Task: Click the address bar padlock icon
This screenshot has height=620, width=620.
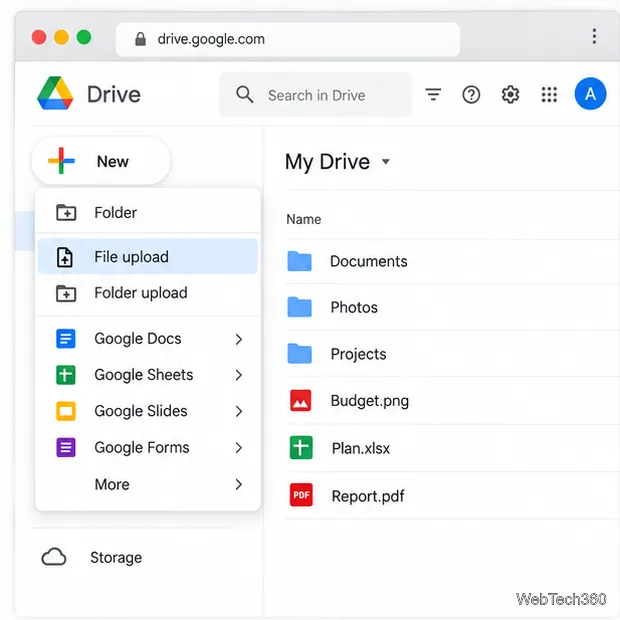Action: point(140,39)
